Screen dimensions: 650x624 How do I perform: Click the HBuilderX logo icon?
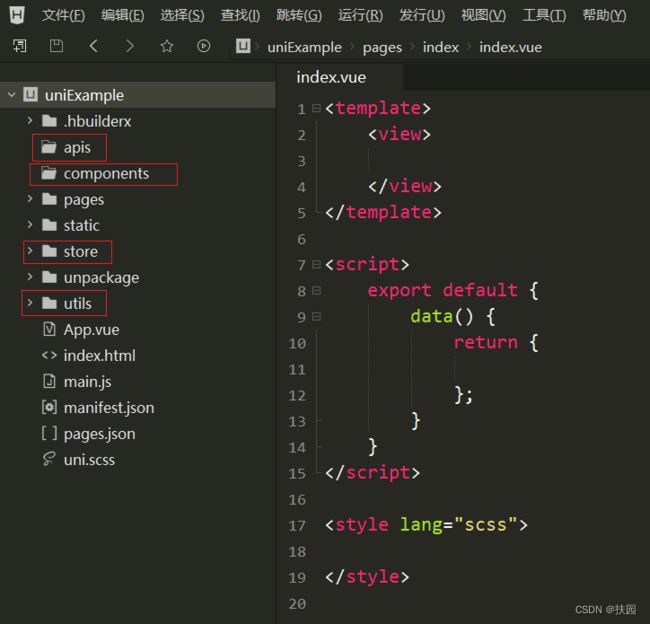point(17,15)
